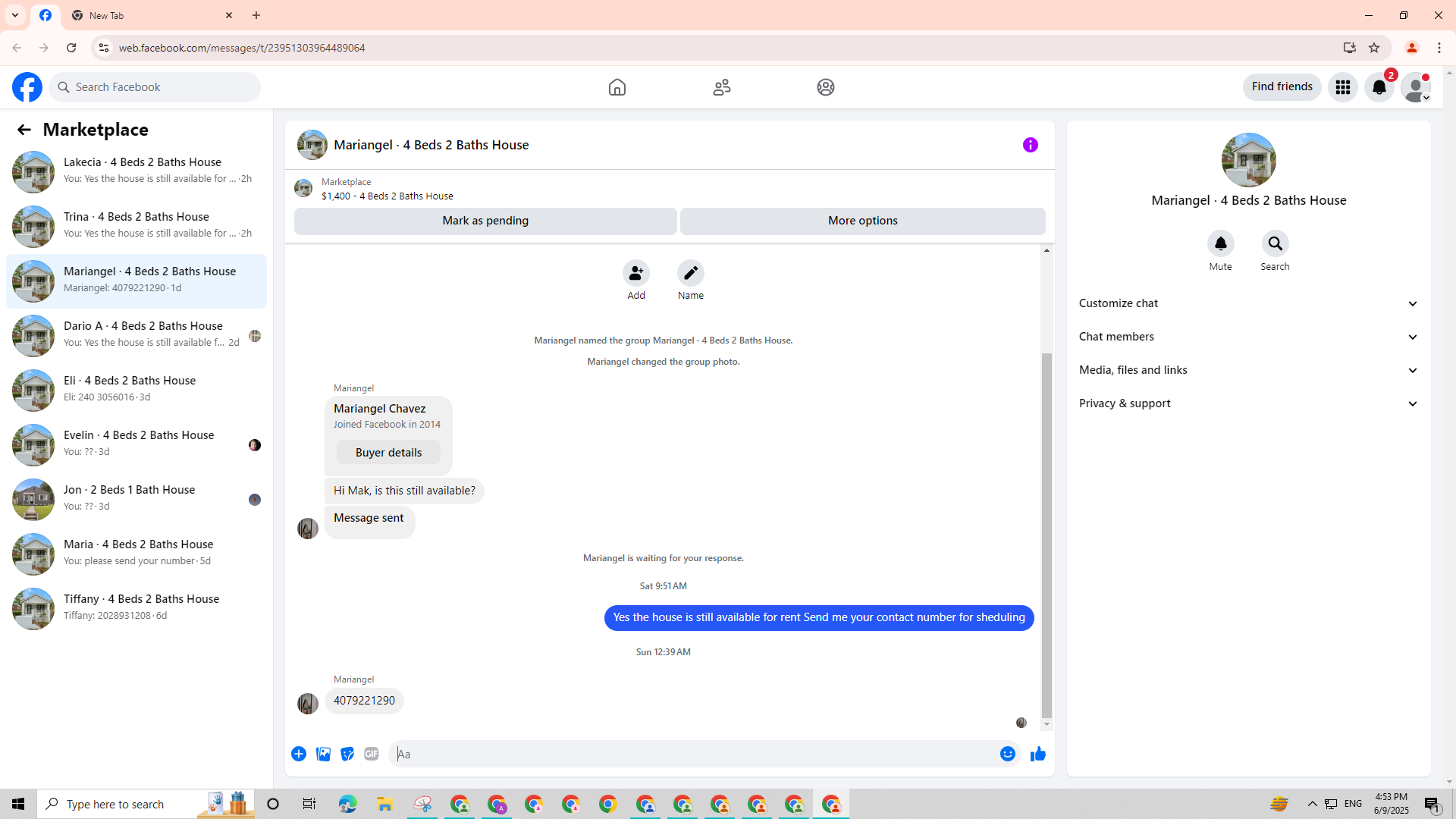Image resolution: width=1456 pixels, height=819 pixels.
Task: Open Windows Task View
Action: tap(309, 804)
